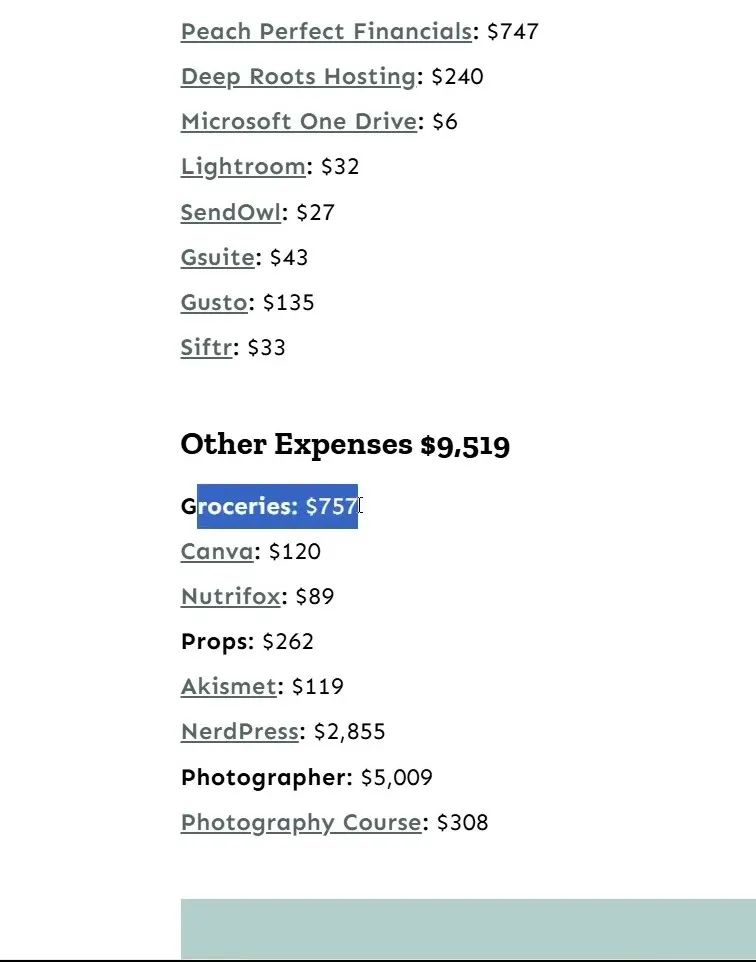Follow the SendOwl link
The height and width of the screenshot is (962, 756).
tap(231, 212)
